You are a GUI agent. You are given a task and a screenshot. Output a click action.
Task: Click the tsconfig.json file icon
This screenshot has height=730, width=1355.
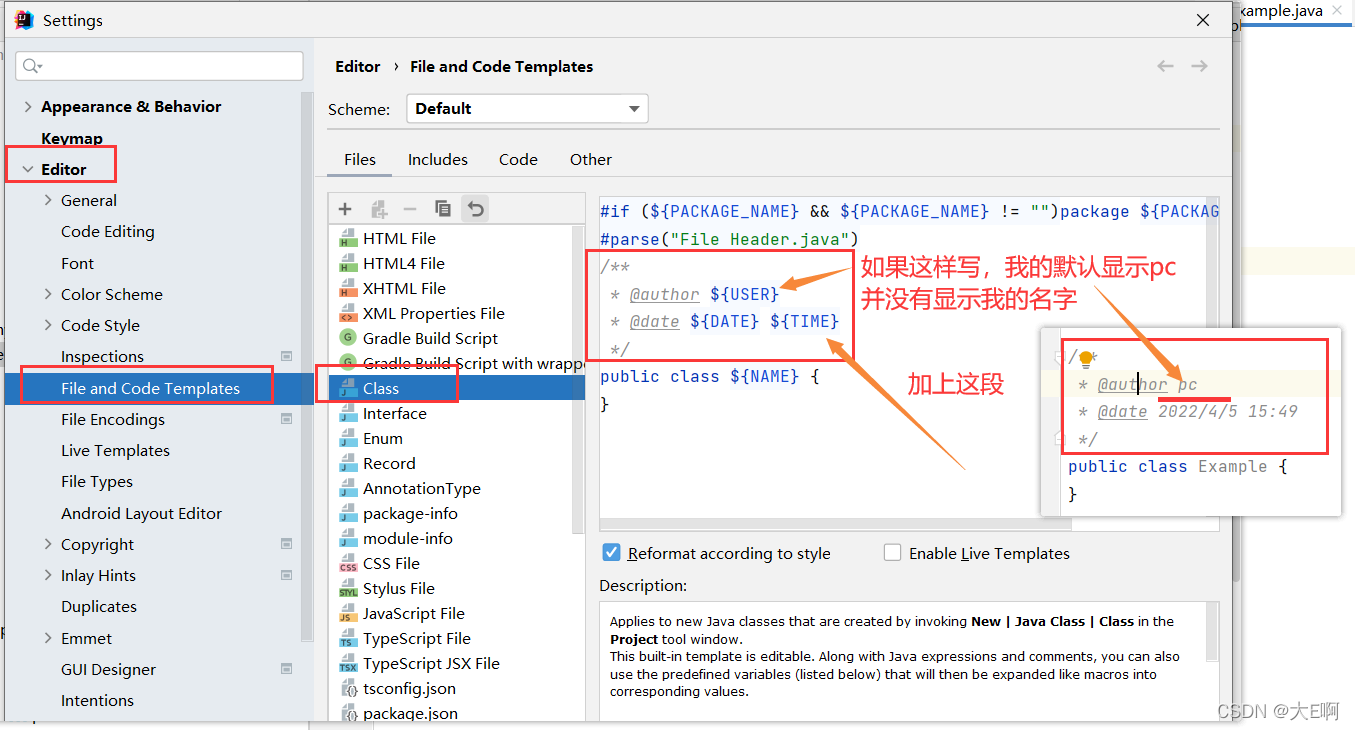(350, 688)
